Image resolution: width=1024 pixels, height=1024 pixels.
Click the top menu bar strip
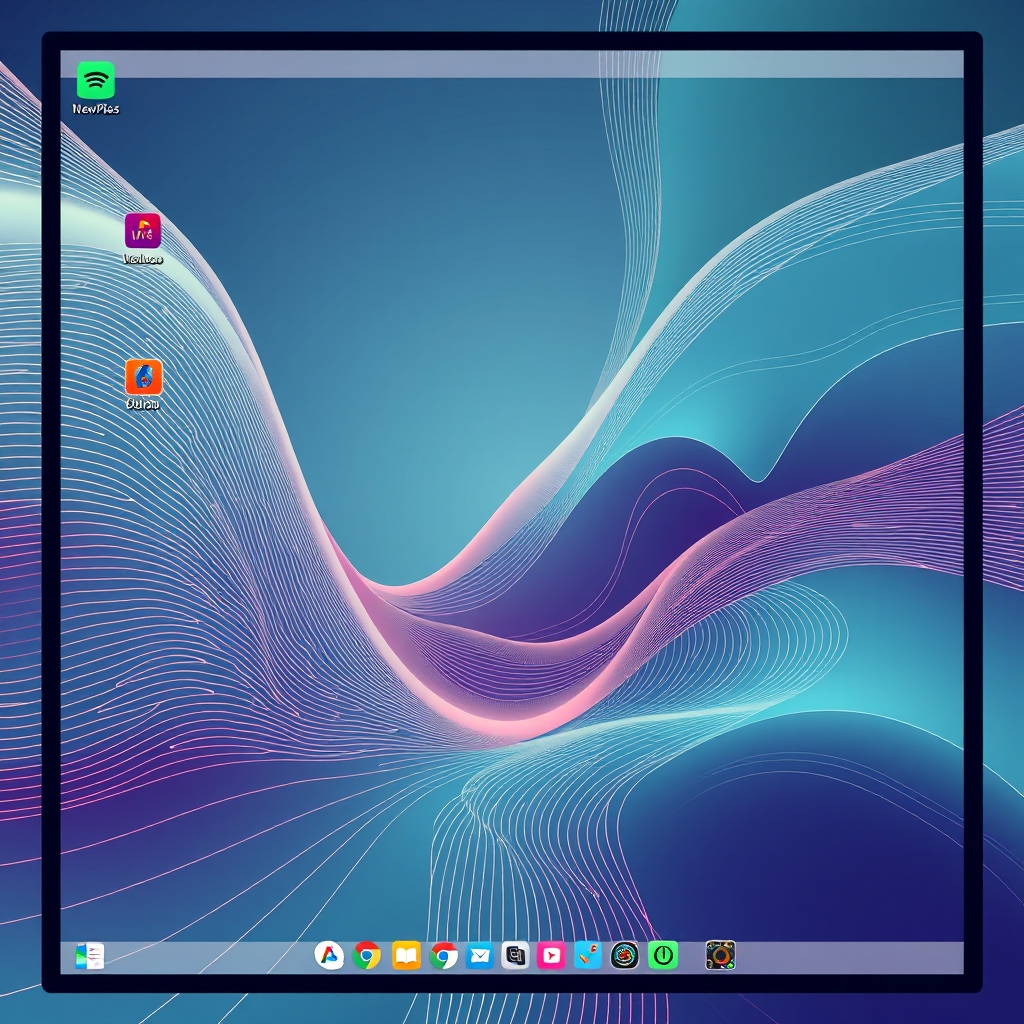point(500,63)
